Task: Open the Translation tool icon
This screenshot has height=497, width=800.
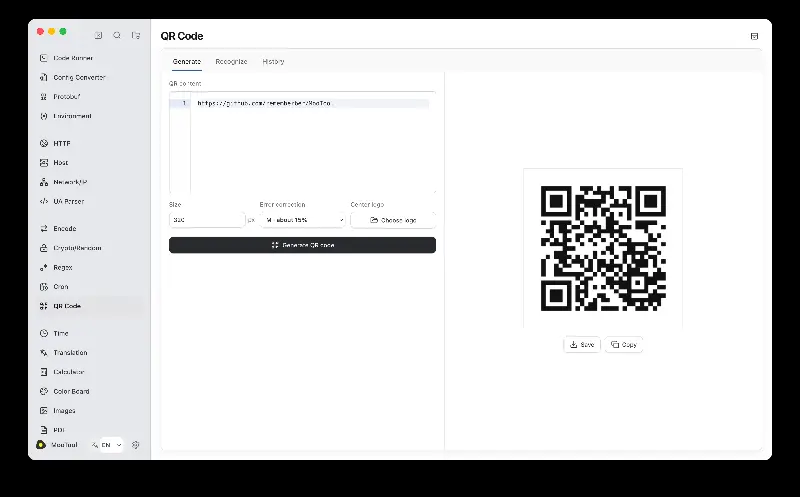Action: click(44, 353)
